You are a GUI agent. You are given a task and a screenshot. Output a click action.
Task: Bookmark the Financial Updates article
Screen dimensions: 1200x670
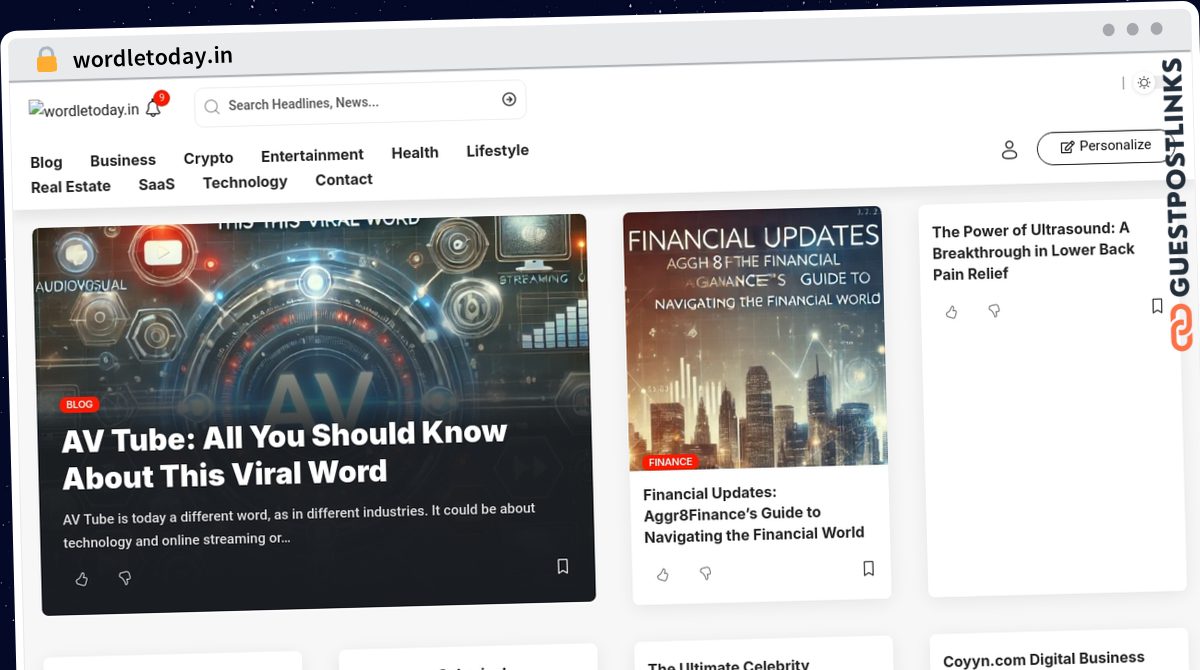[868, 568]
